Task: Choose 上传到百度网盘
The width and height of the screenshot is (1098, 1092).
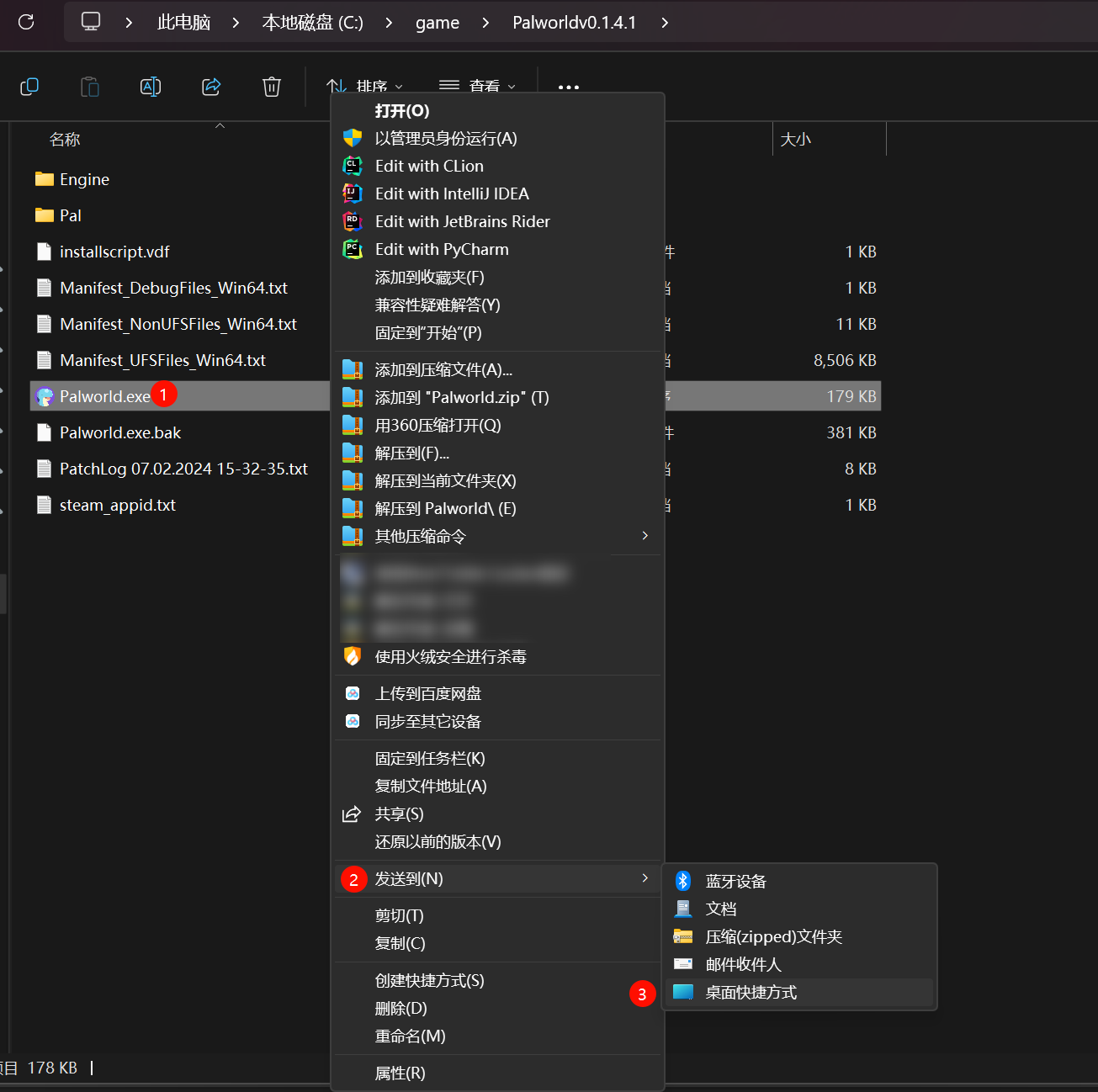Action: pos(496,694)
